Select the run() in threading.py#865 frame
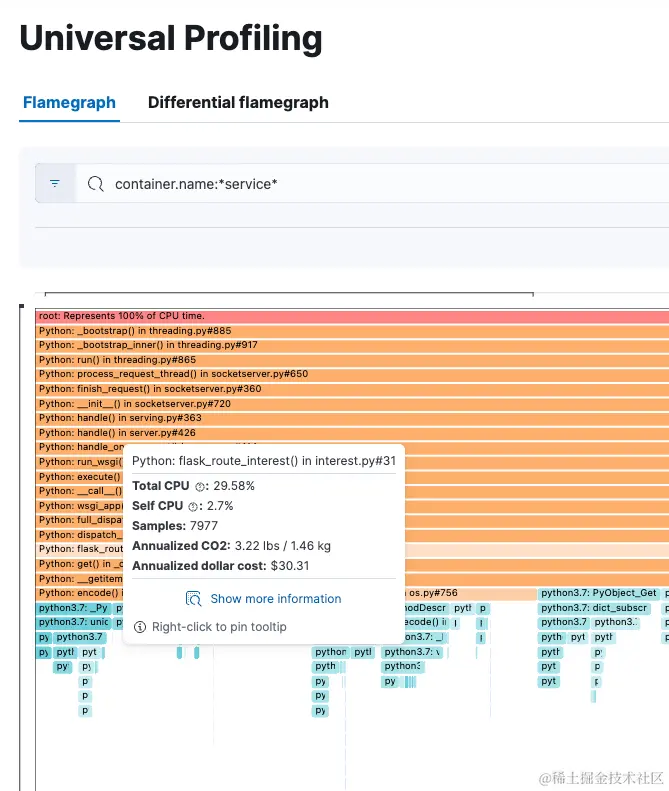Viewport: 669px width, 791px height. (x=350, y=360)
